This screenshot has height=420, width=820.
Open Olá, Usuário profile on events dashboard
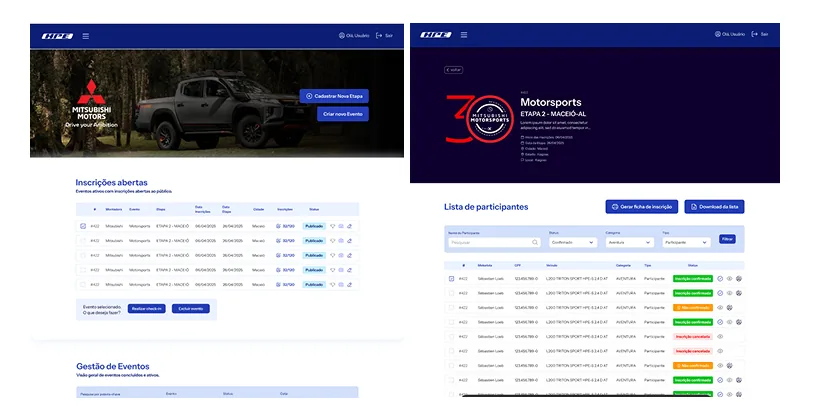click(354, 36)
